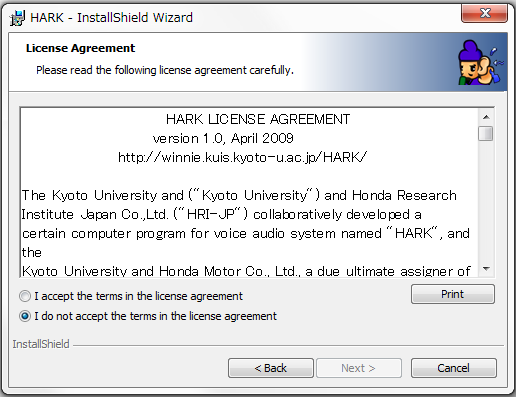Click the InstallShield label near the bottom

tap(41, 344)
